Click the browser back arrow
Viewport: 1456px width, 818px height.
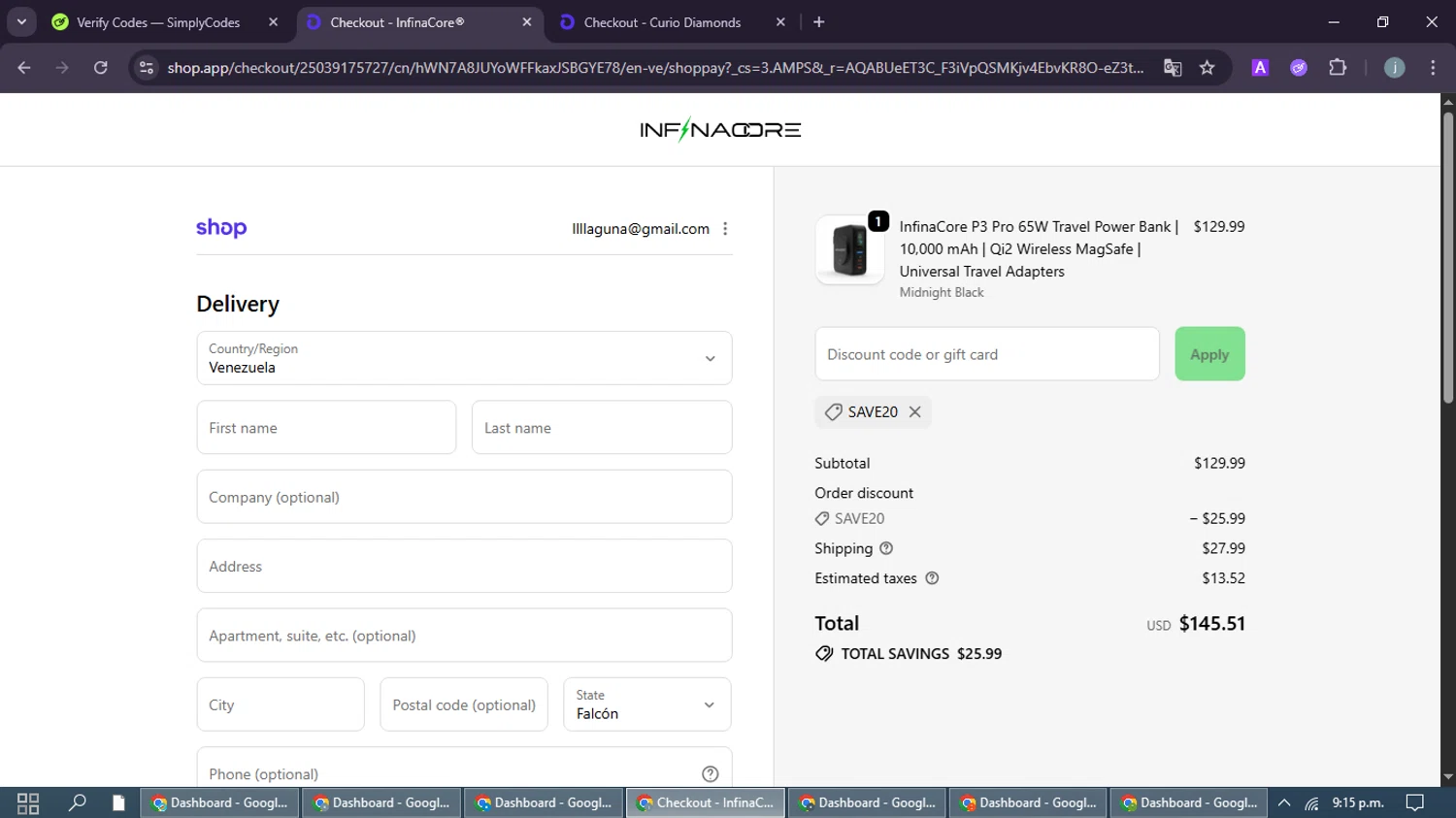[x=24, y=68]
